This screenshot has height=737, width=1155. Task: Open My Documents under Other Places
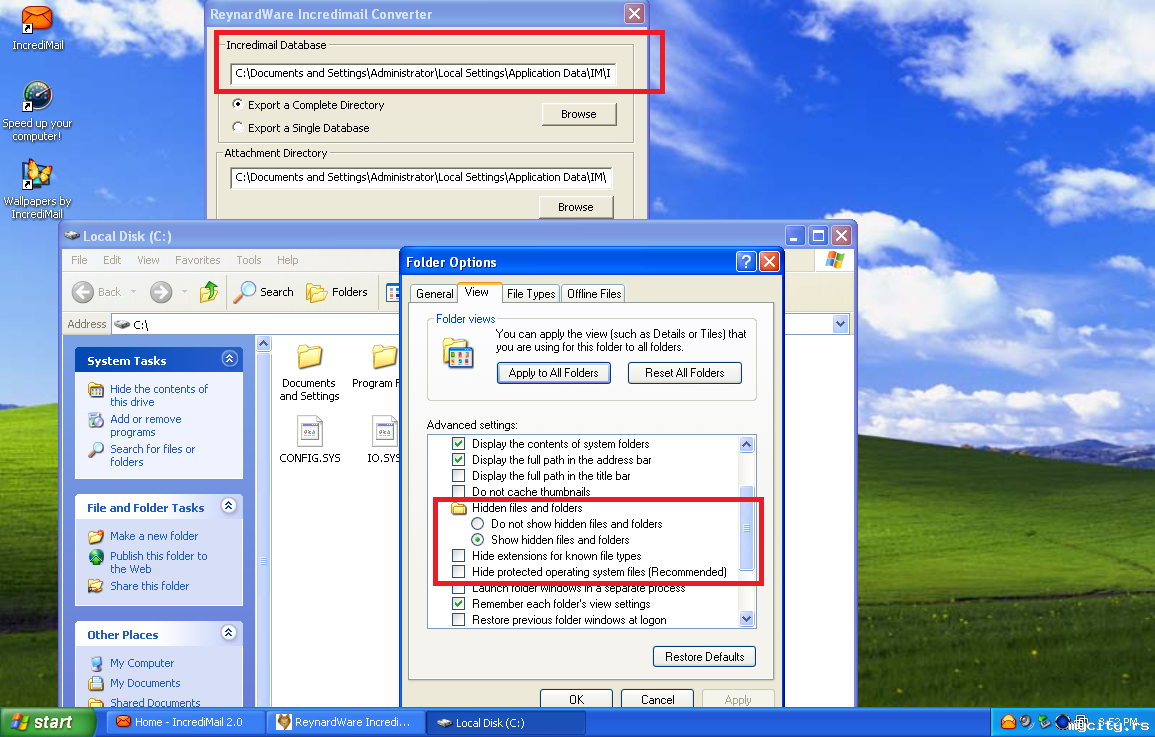pyautogui.click(x=145, y=683)
